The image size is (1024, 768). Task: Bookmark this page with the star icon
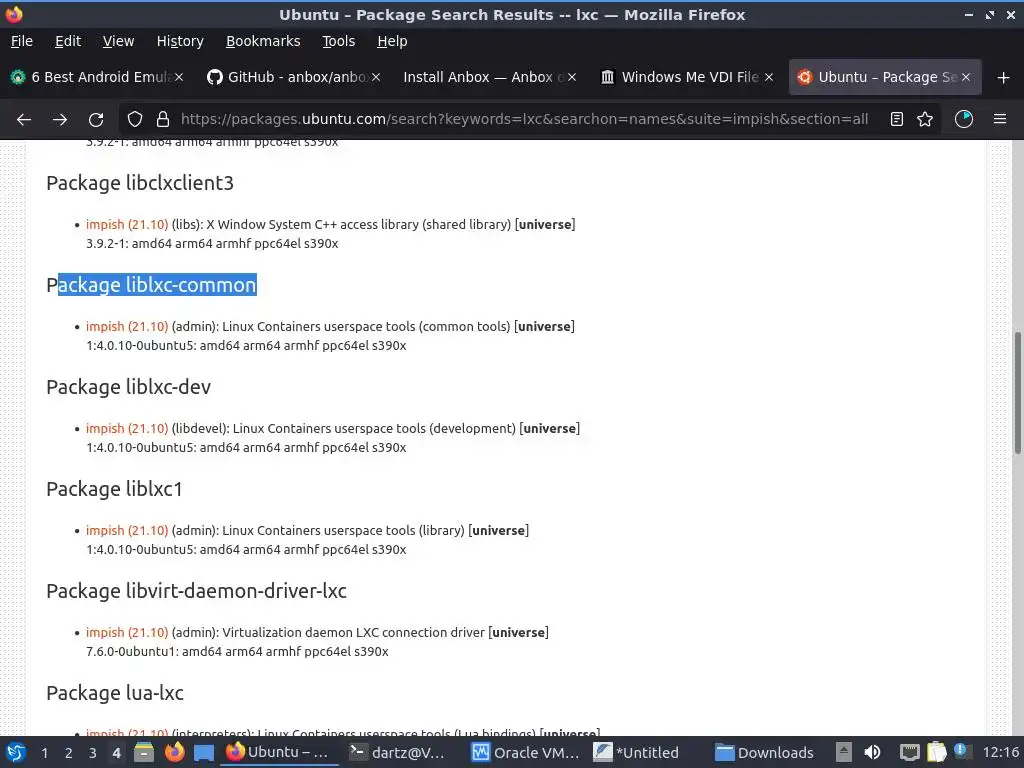tap(925, 120)
